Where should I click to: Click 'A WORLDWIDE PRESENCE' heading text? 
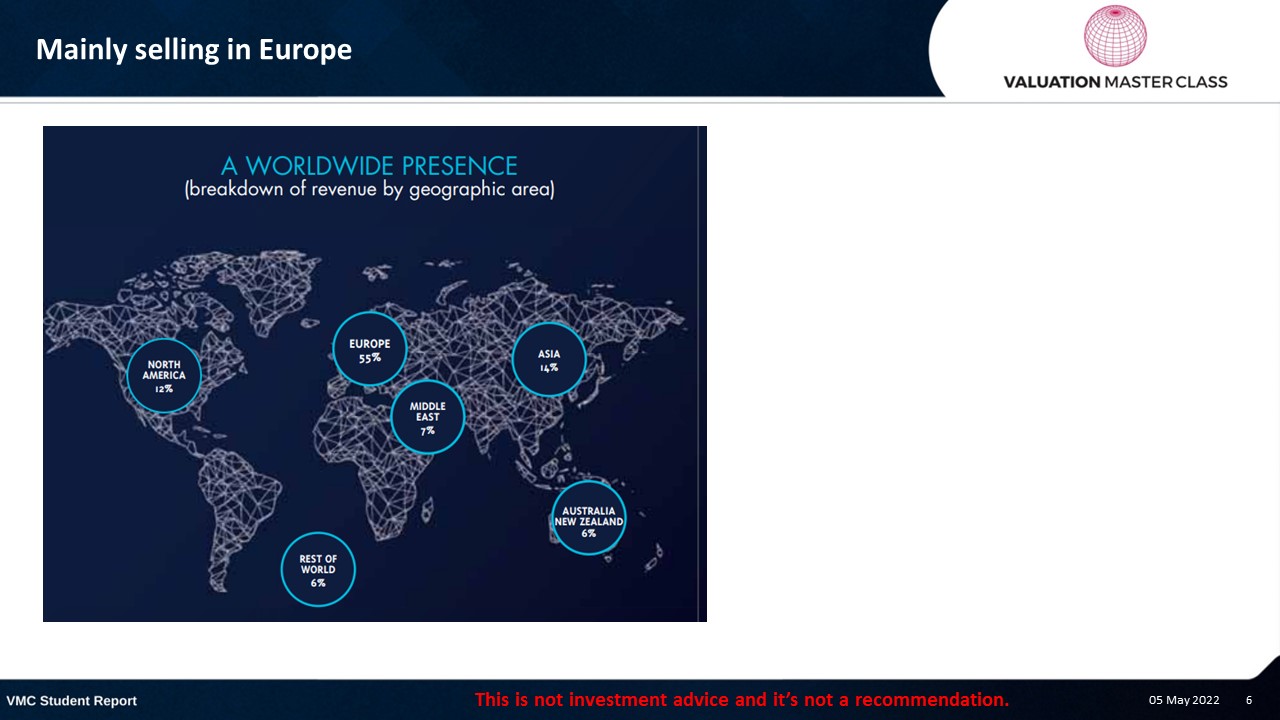pyautogui.click(x=369, y=165)
